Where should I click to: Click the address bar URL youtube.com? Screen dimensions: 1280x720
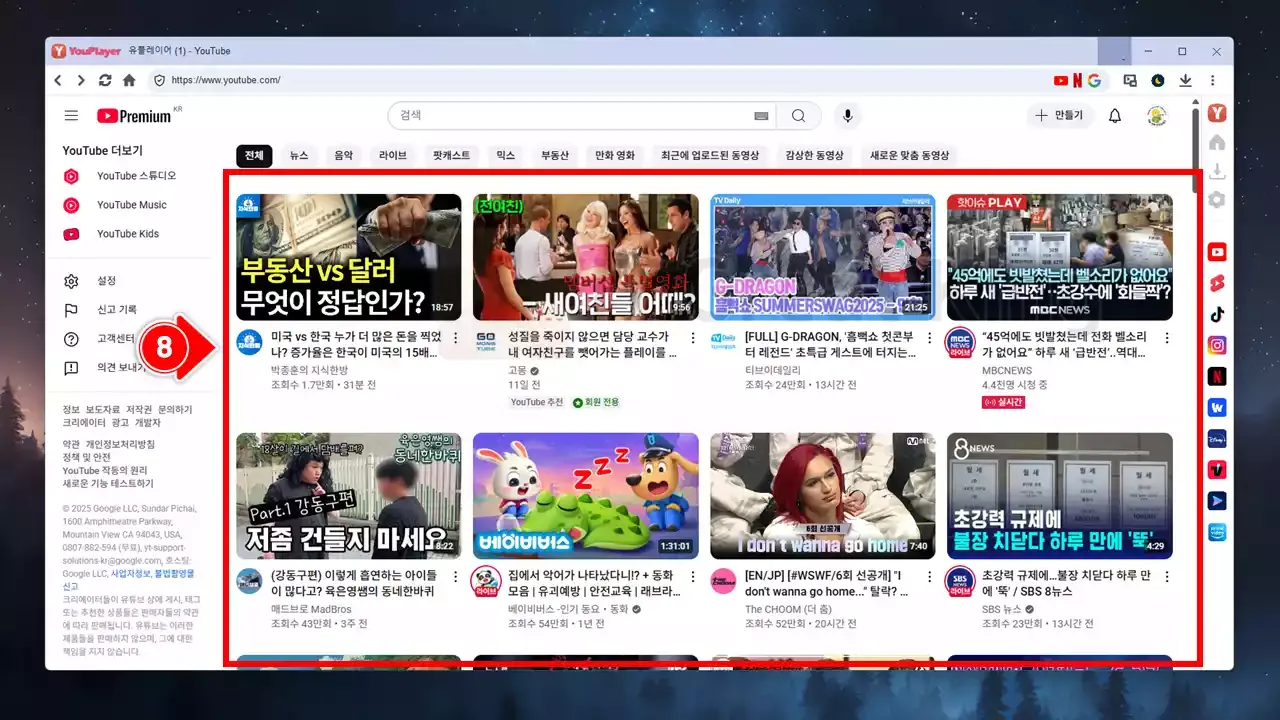pos(226,80)
